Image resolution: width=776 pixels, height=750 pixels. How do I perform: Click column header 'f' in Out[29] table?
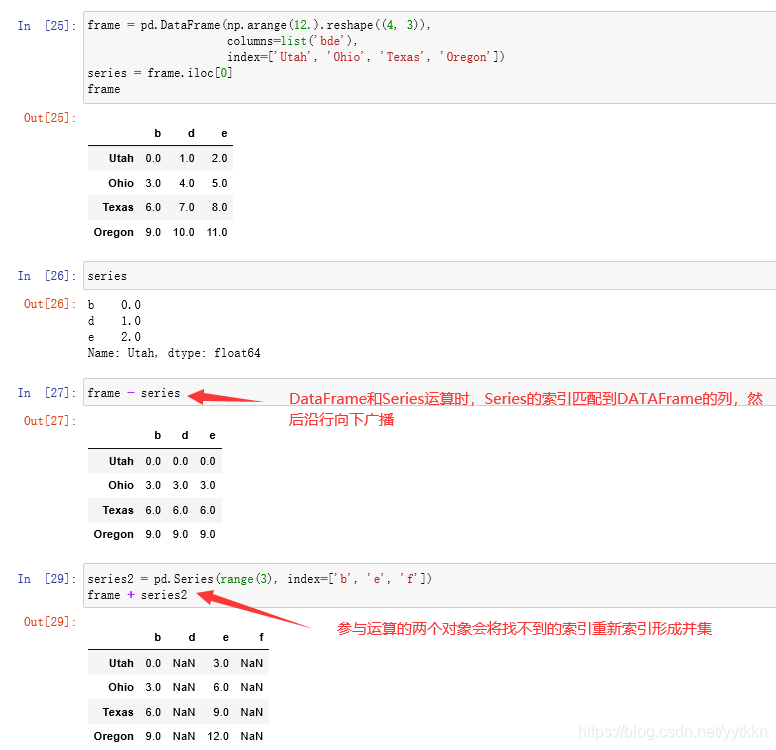(261, 637)
